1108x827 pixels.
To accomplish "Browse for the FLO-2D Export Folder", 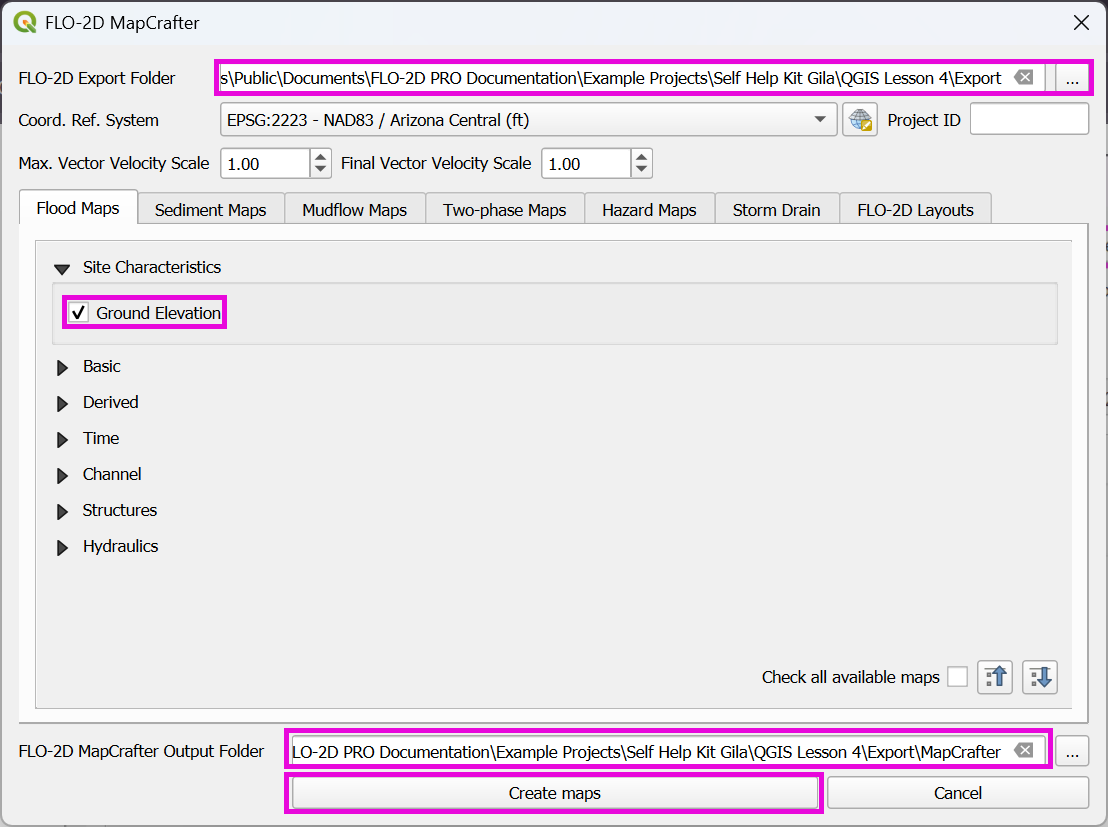I will pos(1072,79).
